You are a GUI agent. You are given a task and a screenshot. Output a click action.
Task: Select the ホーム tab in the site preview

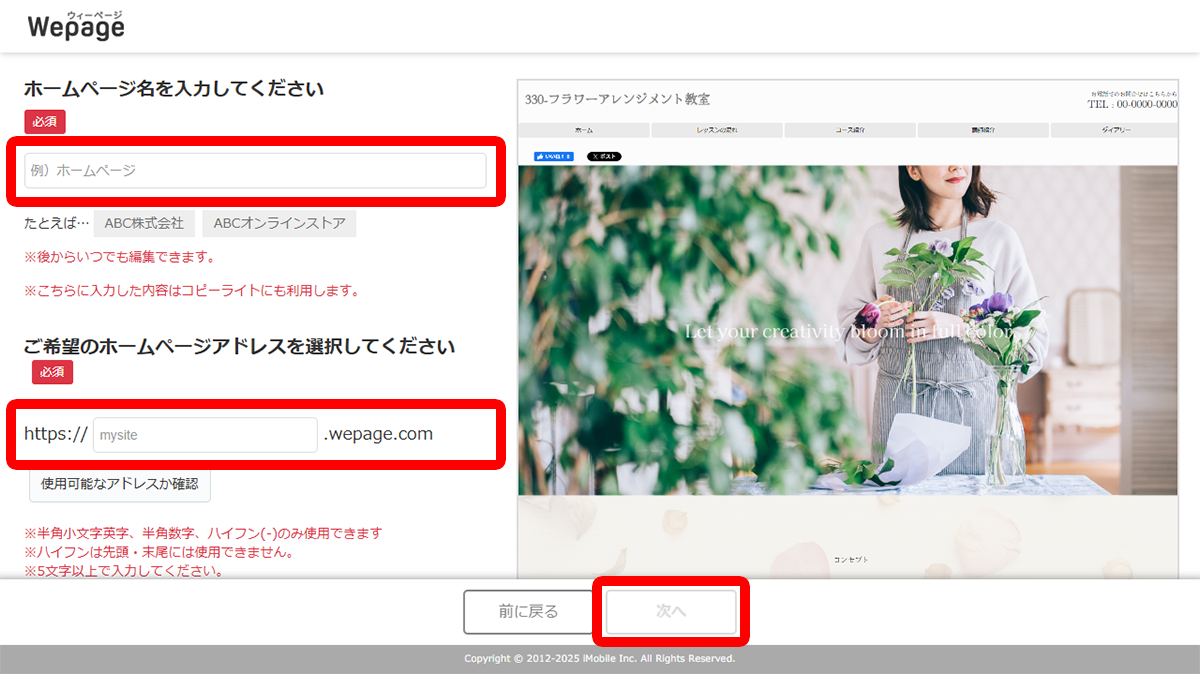pyautogui.click(x=583, y=129)
